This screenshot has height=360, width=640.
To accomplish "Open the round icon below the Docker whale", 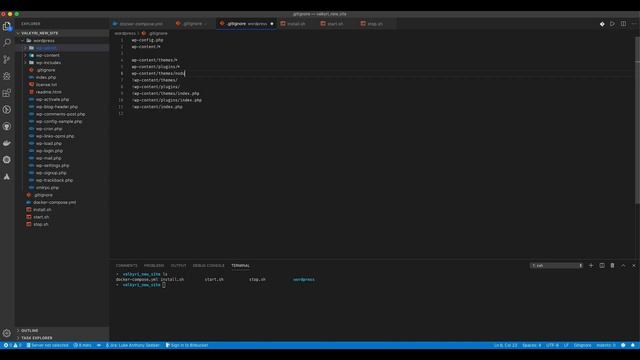I will tap(7, 160).
